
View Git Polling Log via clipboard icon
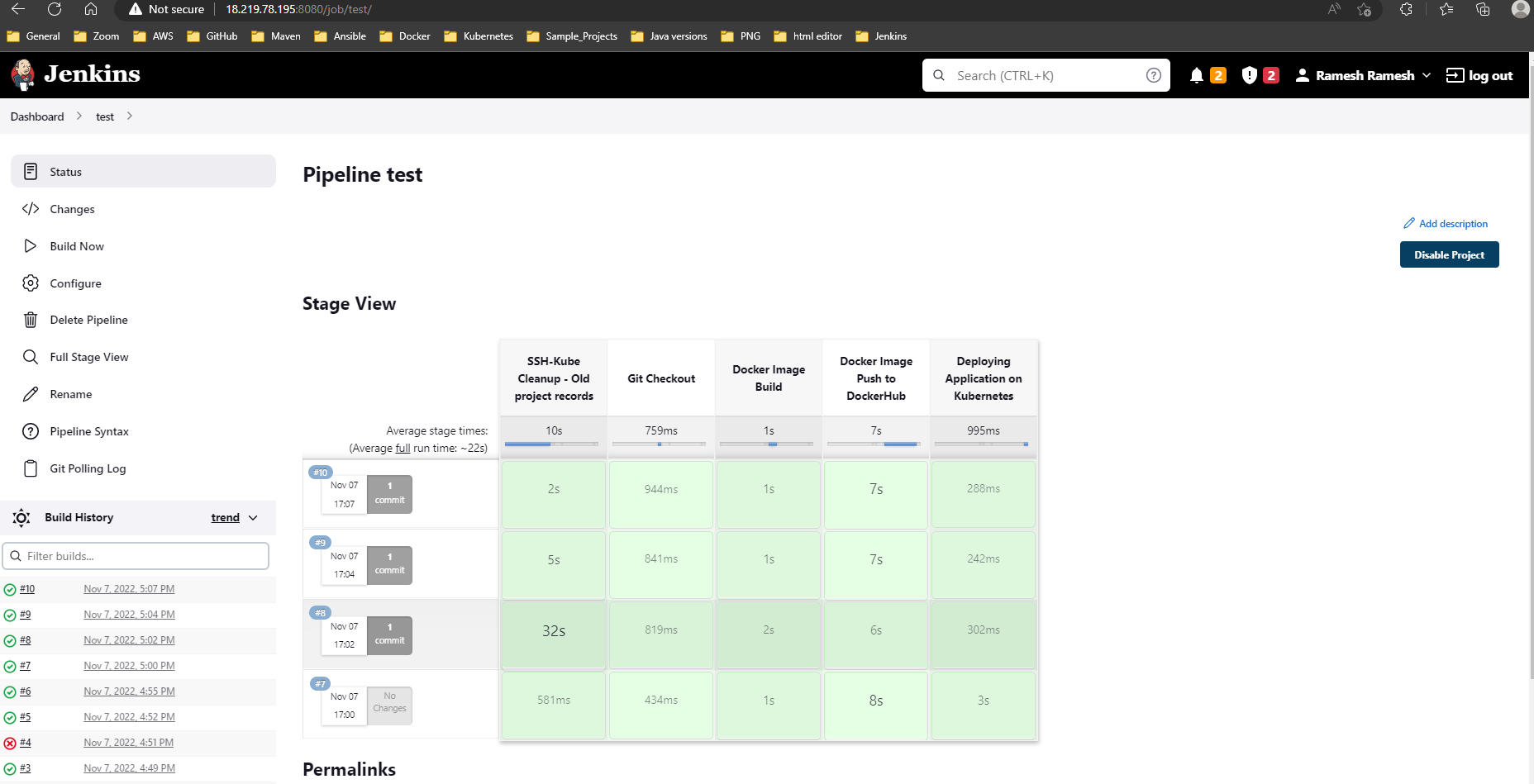(31, 468)
